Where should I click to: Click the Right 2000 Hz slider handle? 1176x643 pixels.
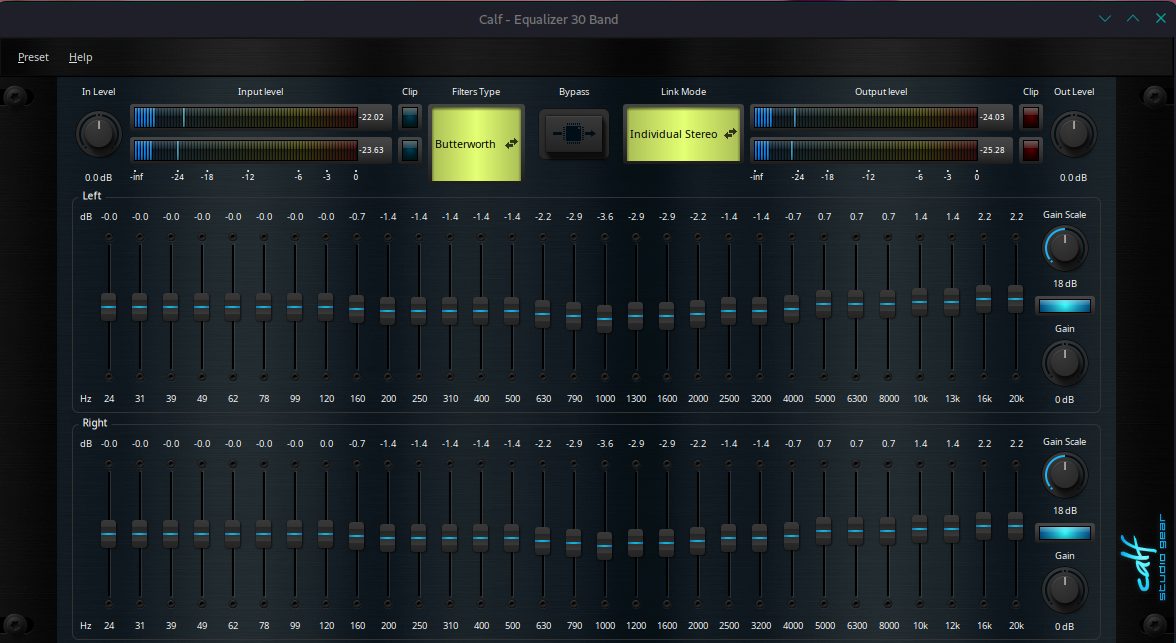(698, 541)
